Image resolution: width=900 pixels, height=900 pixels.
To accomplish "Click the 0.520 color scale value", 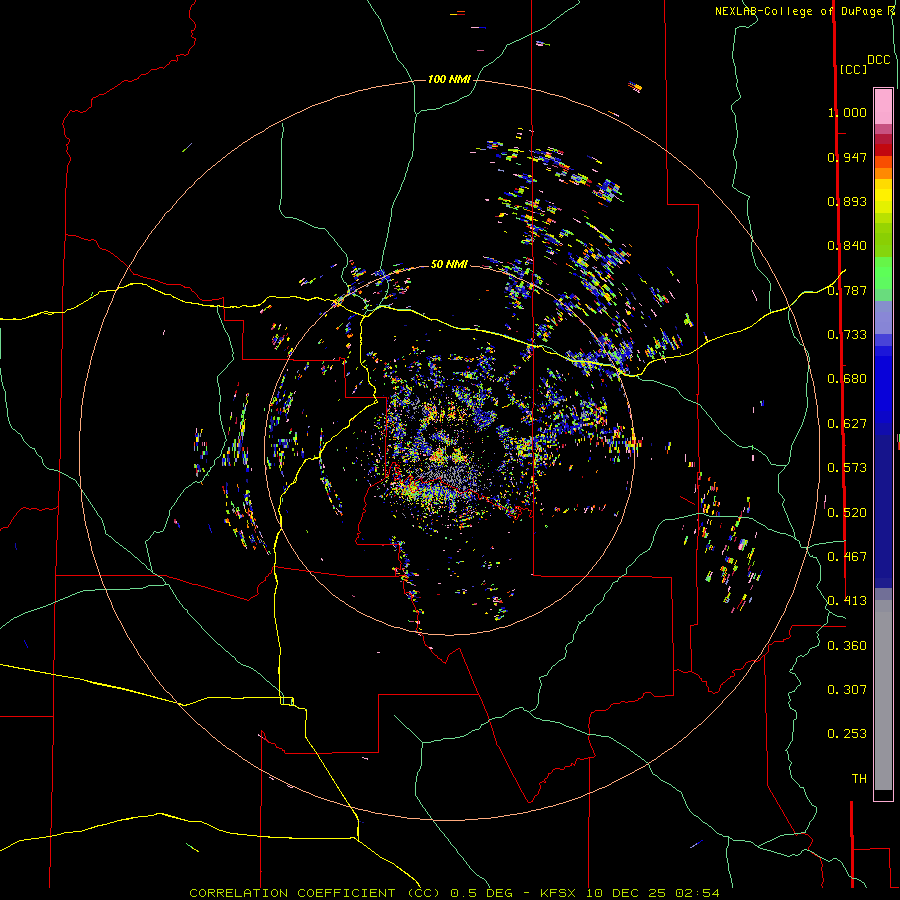I will click(x=847, y=513).
